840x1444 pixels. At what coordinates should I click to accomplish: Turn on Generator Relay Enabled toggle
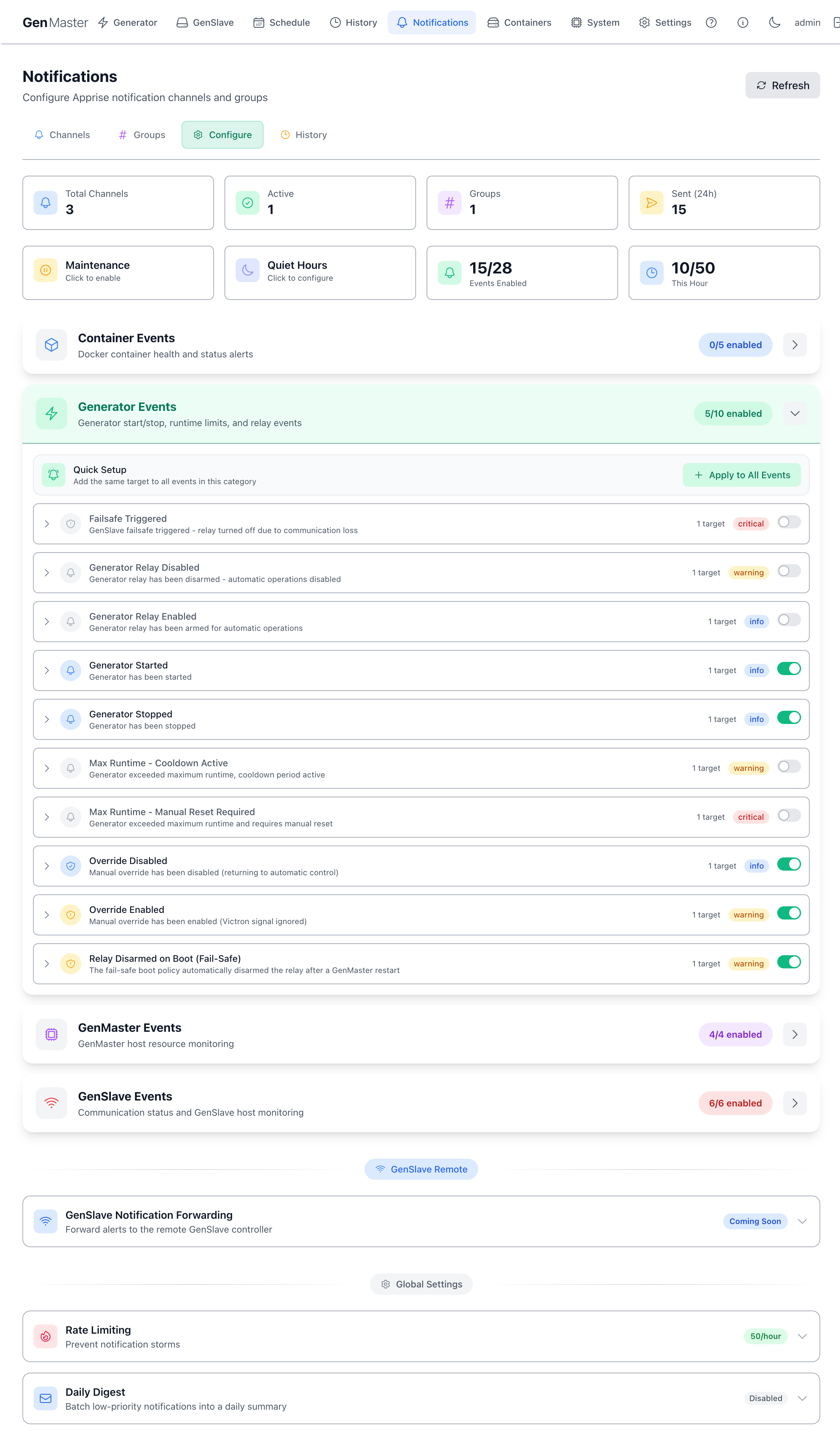pyautogui.click(x=789, y=620)
